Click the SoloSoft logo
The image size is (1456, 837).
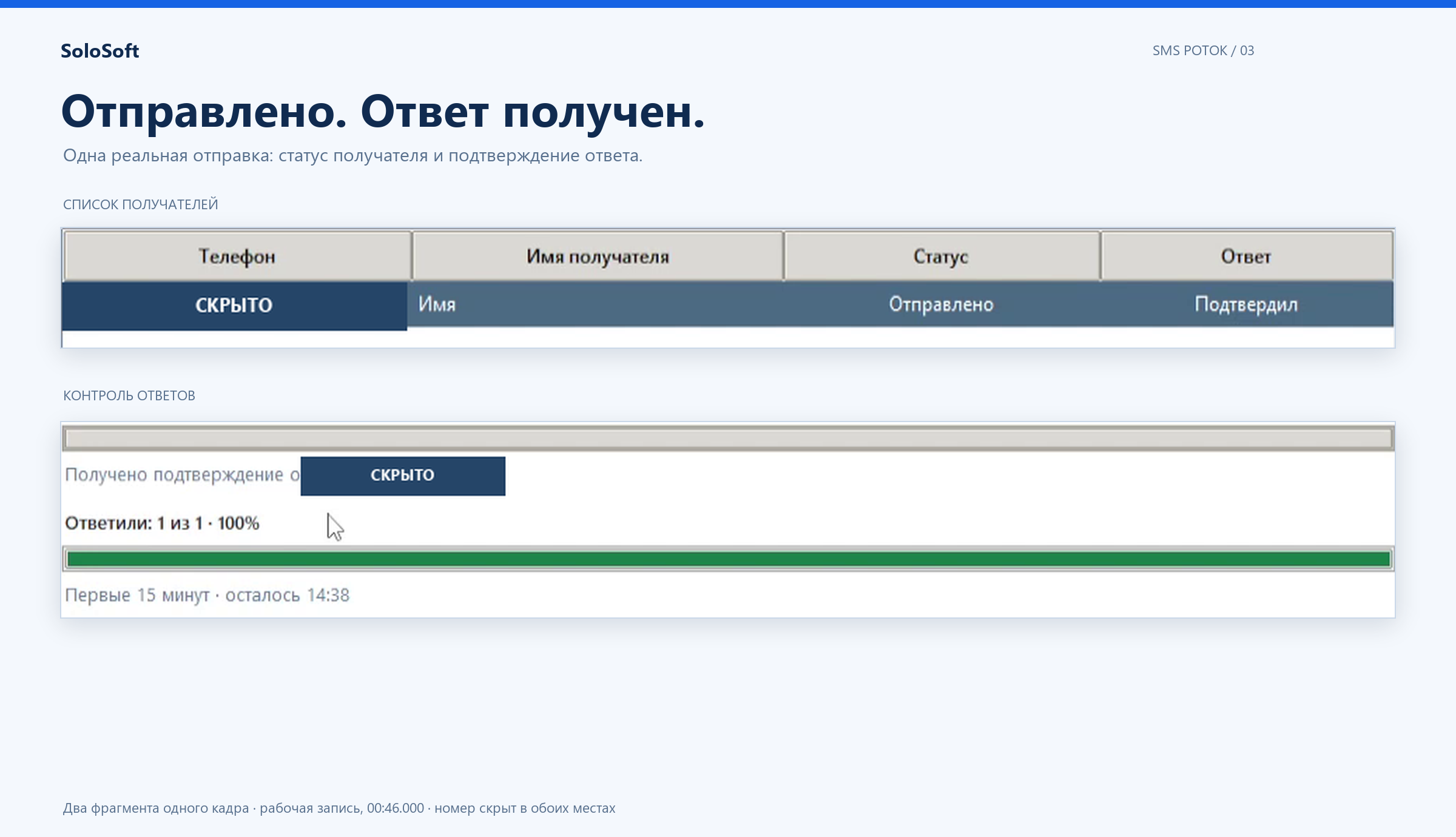(x=100, y=51)
